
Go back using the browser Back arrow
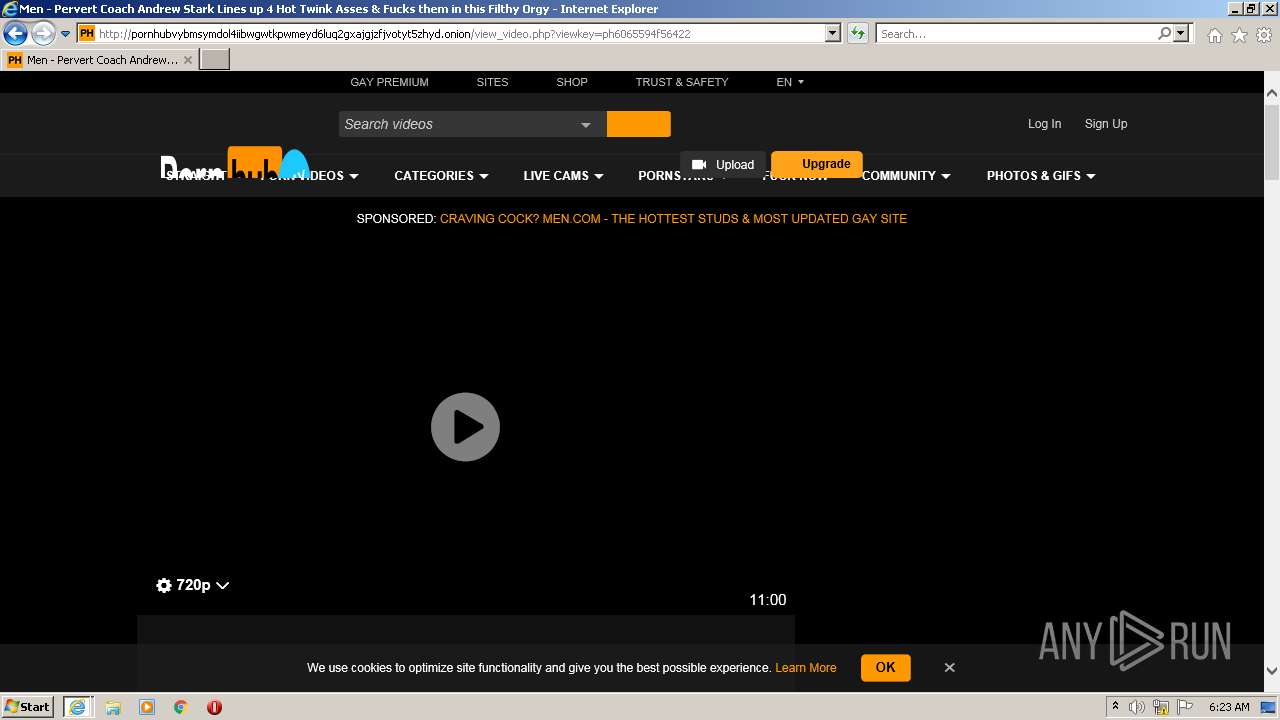point(15,33)
